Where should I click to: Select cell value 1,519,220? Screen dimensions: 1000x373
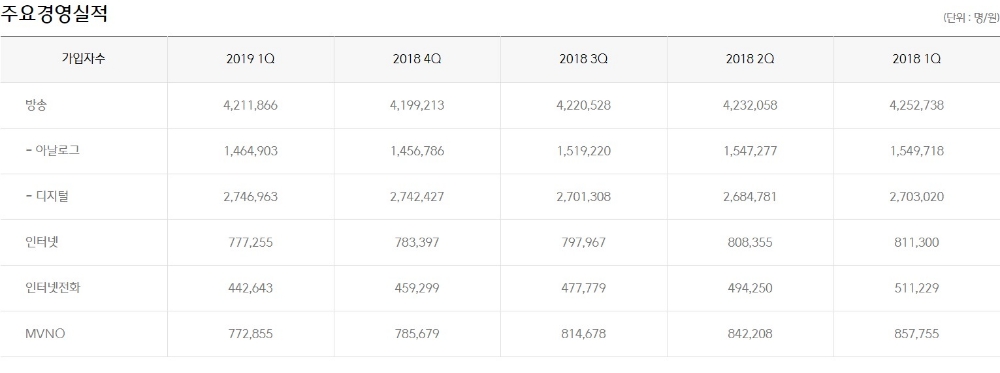pos(584,151)
